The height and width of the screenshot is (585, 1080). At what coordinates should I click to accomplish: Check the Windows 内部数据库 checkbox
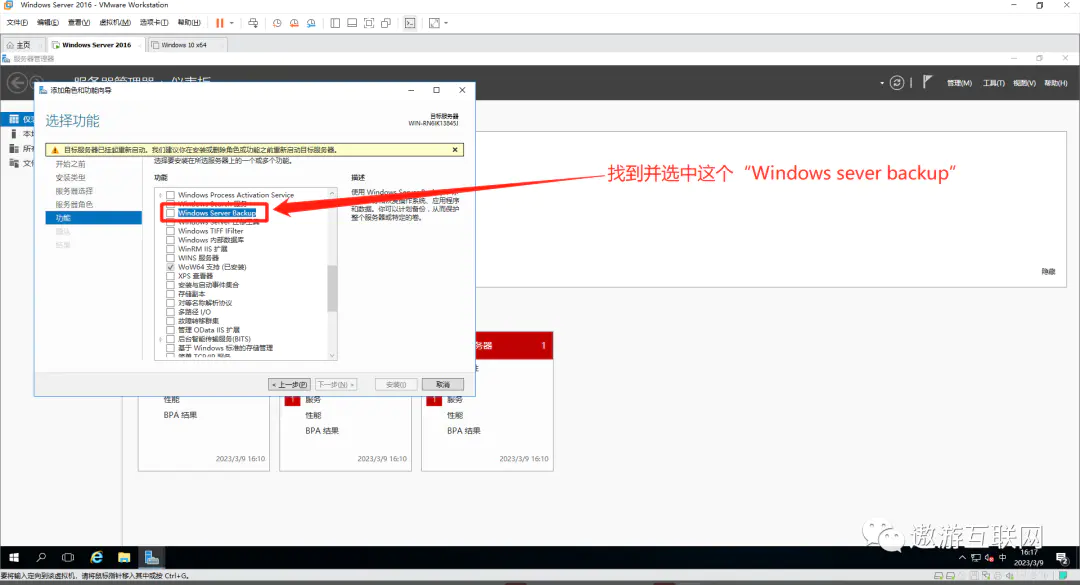170,240
